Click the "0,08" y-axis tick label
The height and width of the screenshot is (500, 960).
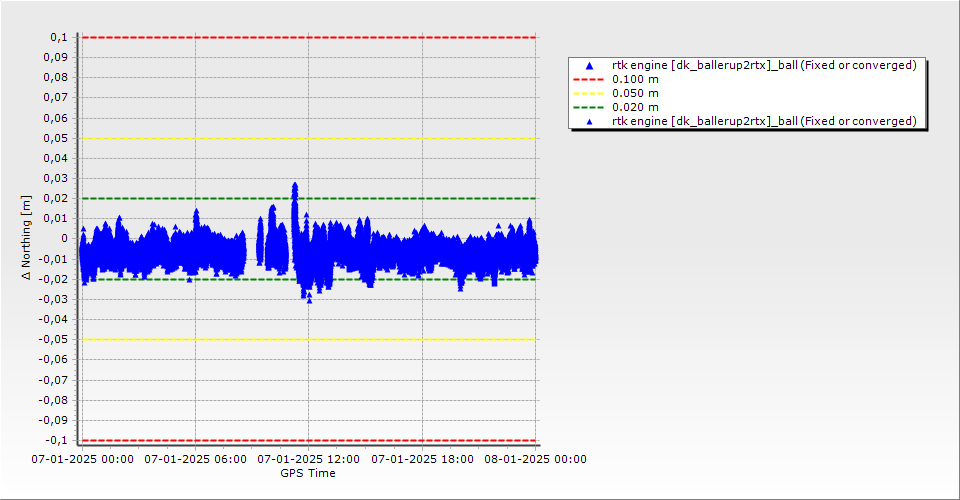pos(56,78)
